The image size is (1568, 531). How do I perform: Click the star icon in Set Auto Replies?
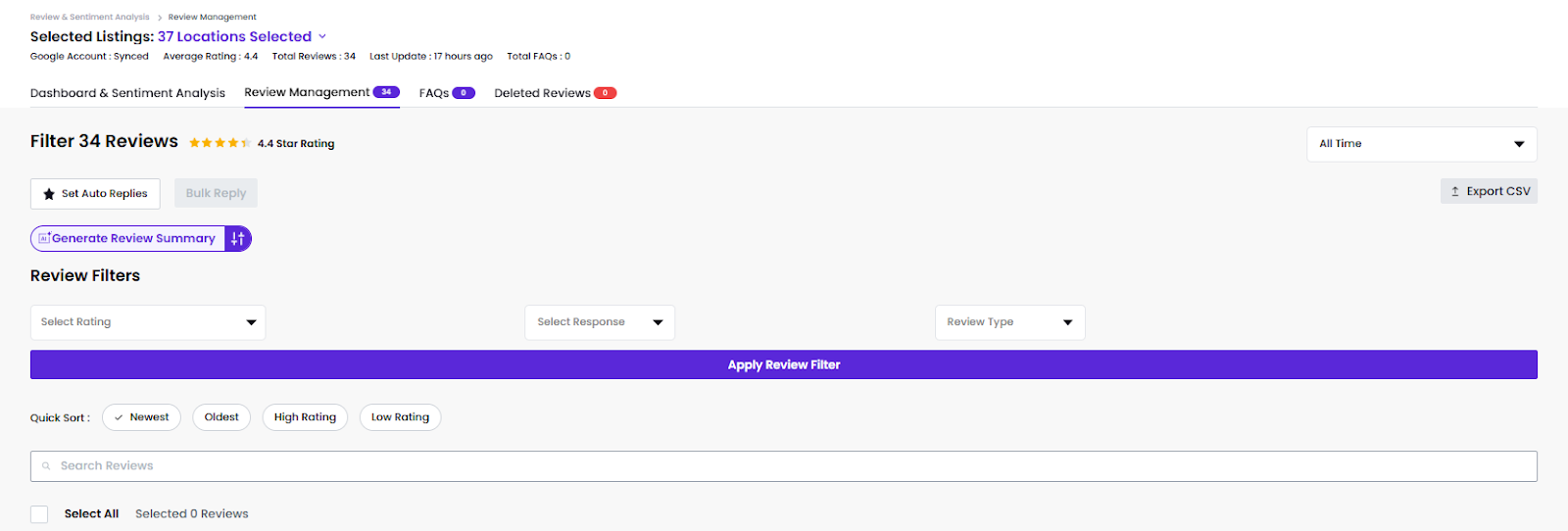(x=49, y=194)
